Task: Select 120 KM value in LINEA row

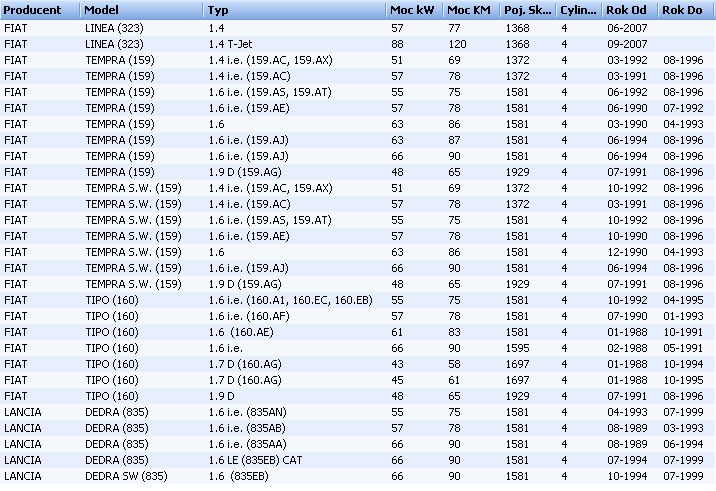Action: pyautogui.click(x=457, y=44)
